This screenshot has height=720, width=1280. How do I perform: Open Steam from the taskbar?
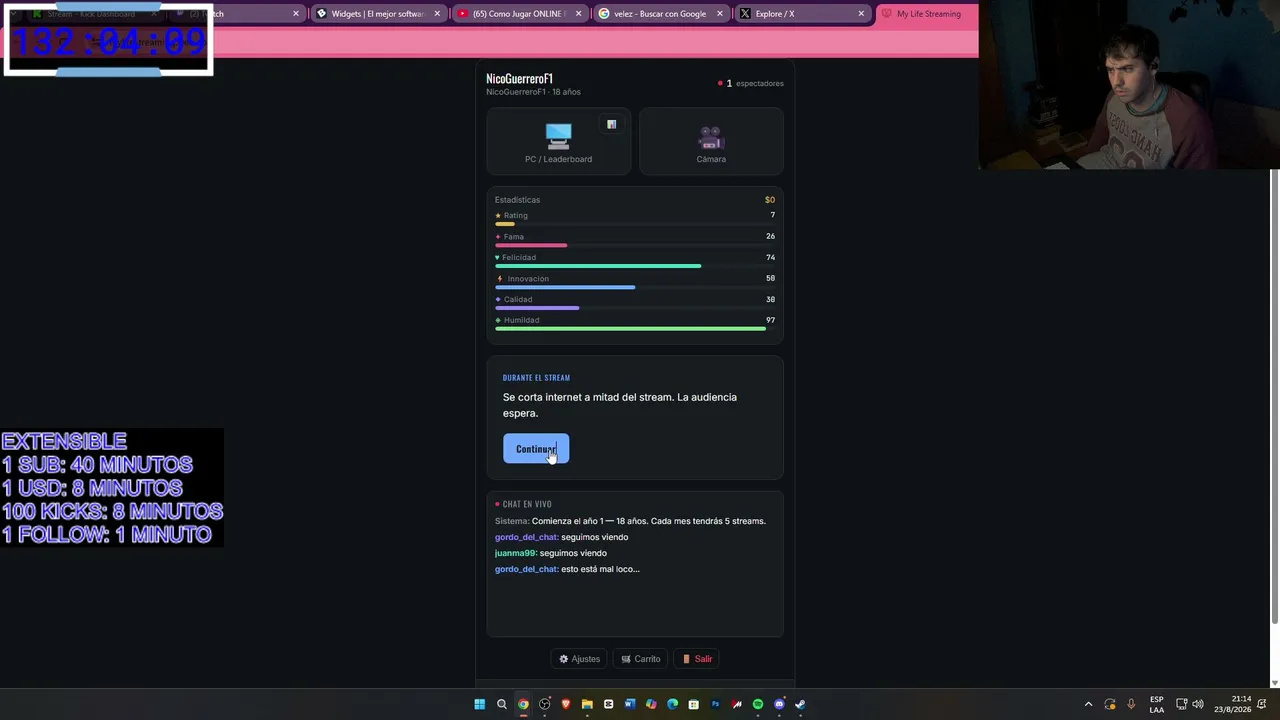pos(800,704)
